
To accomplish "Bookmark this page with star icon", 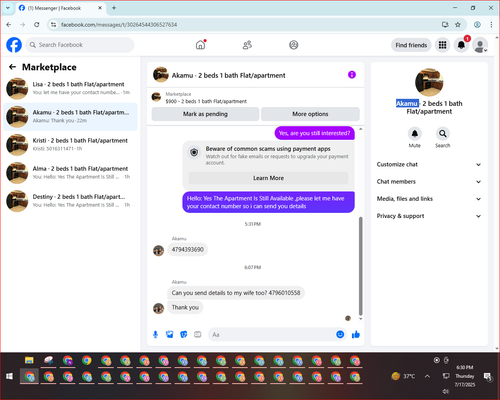I will click(x=458, y=24).
